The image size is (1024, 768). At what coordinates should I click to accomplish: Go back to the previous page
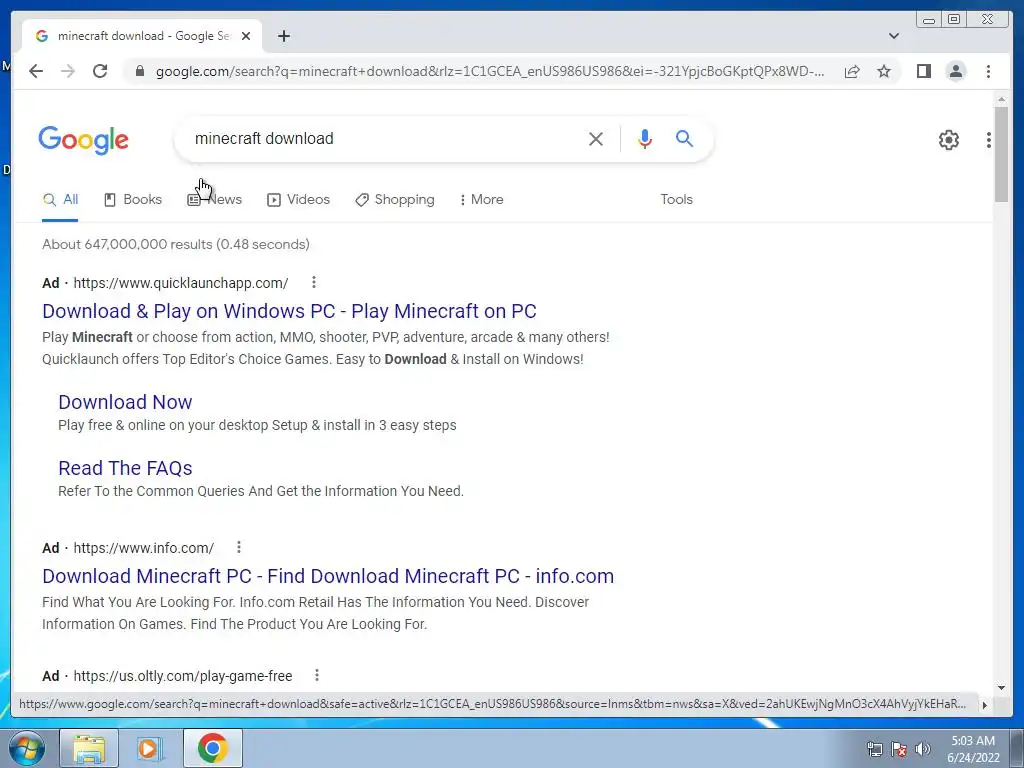36,71
